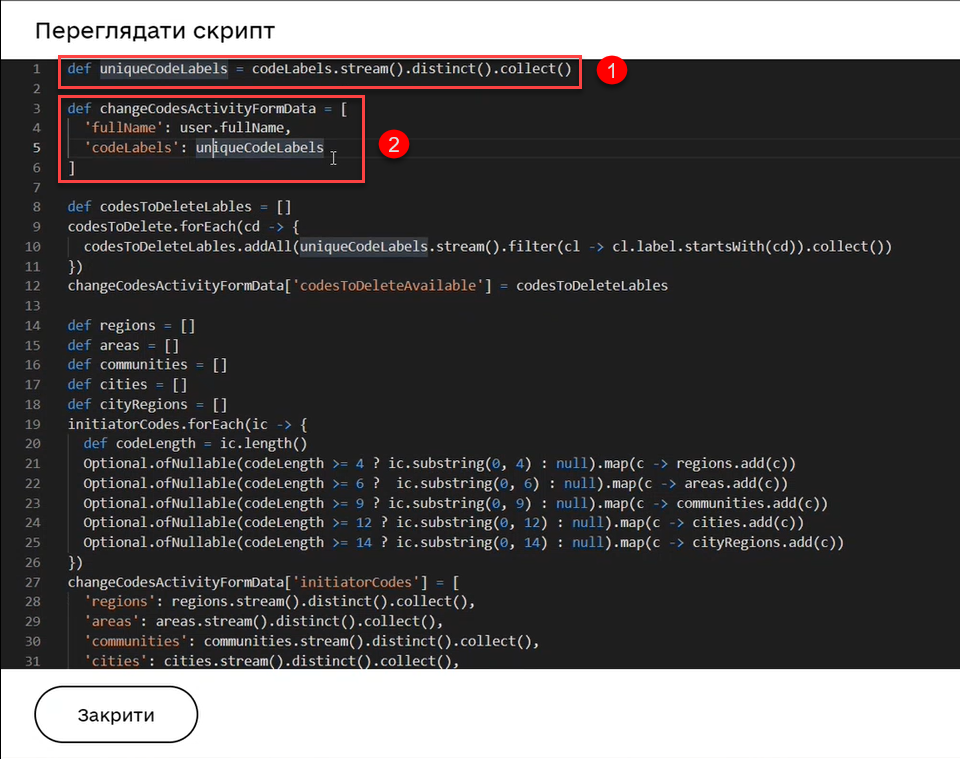This screenshot has height=759, width=960.
Task: Click 'regions' declaration on line 14
Action: pos(127,325)
